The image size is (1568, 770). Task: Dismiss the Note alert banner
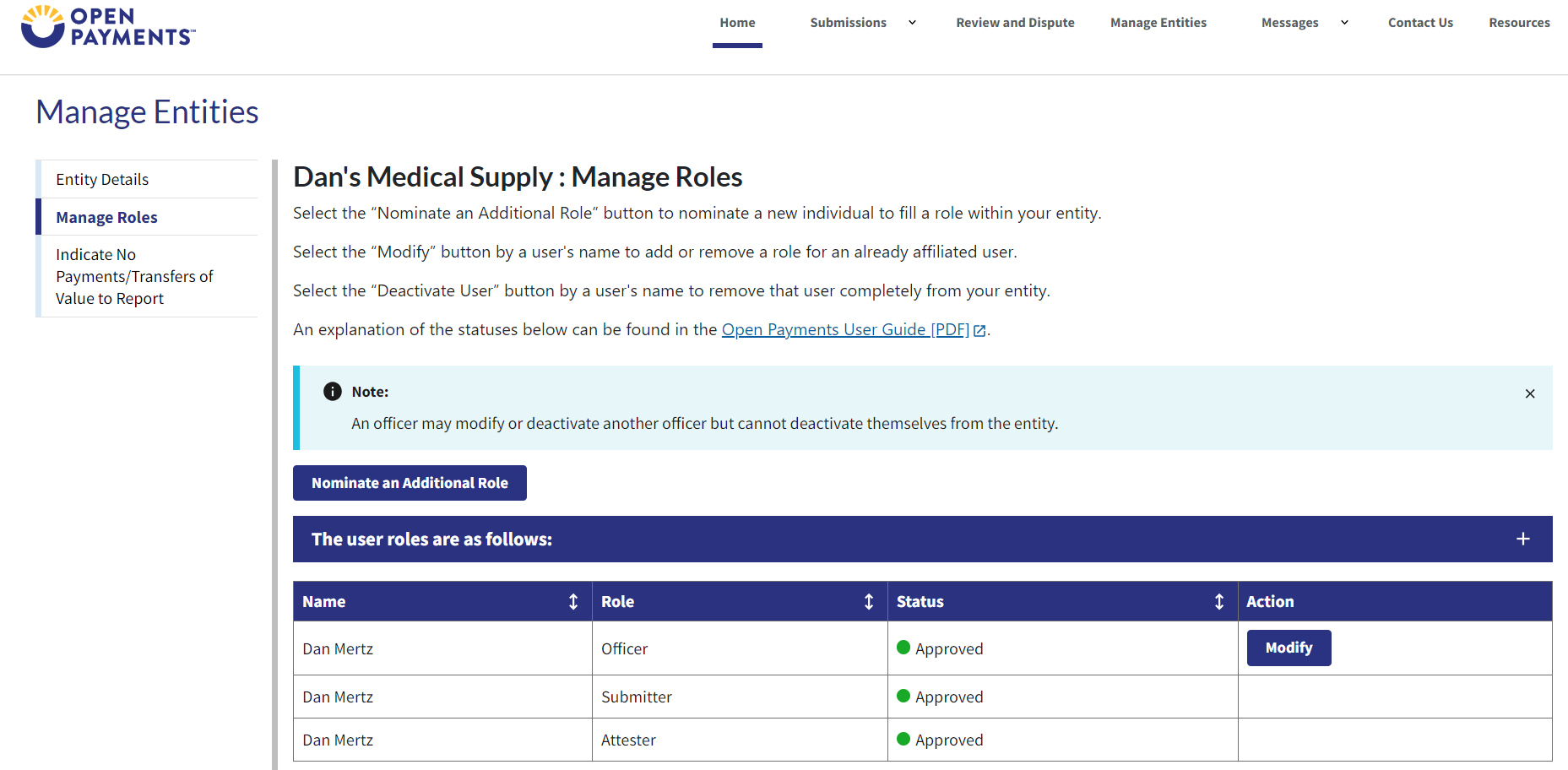pyautogui.click(x=1530, y=394)
